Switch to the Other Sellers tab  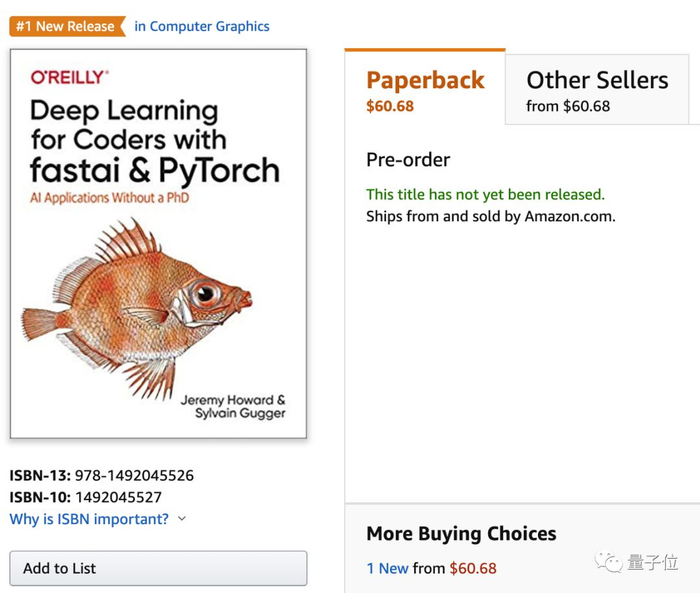click(597, 81)
